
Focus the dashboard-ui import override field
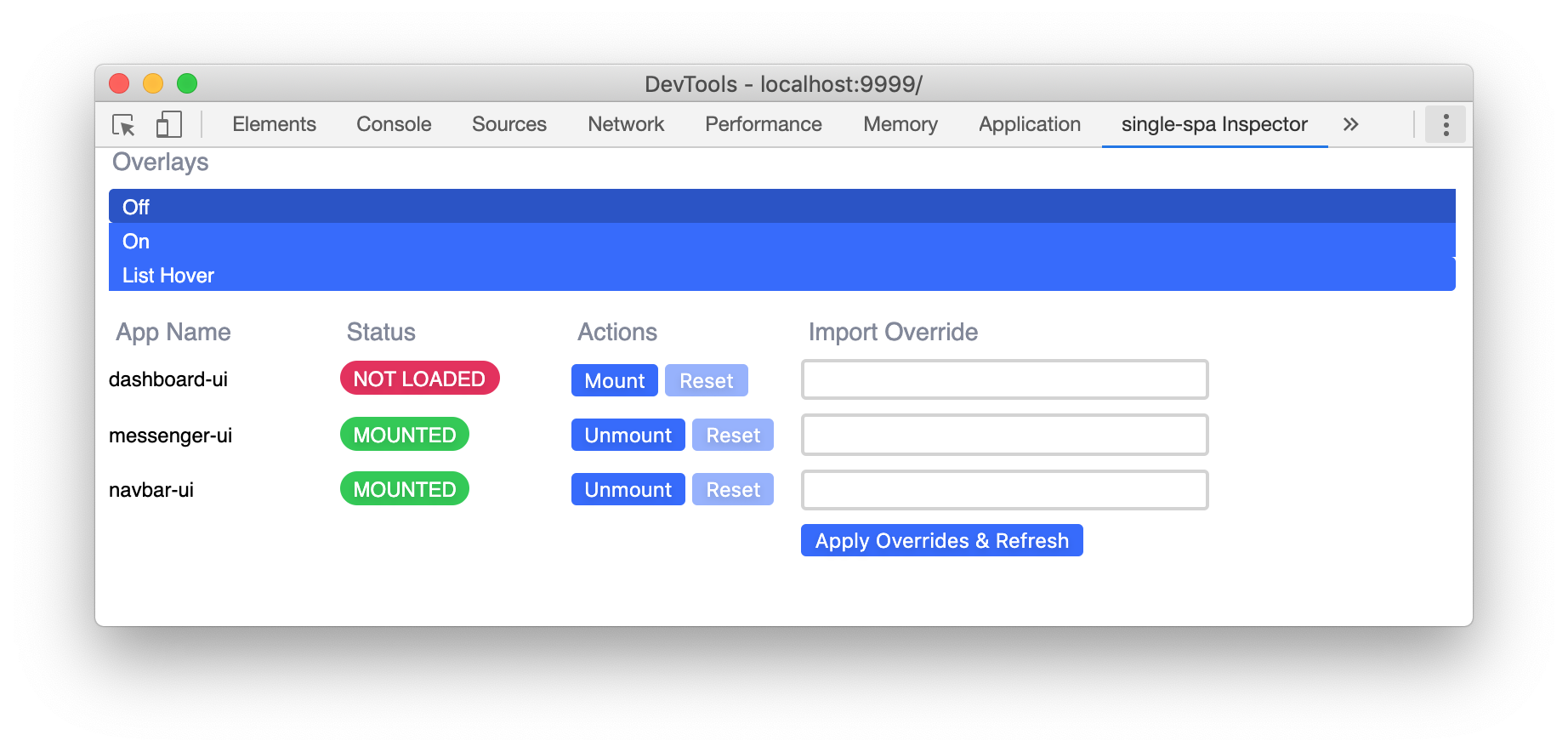click(1005, 379)
